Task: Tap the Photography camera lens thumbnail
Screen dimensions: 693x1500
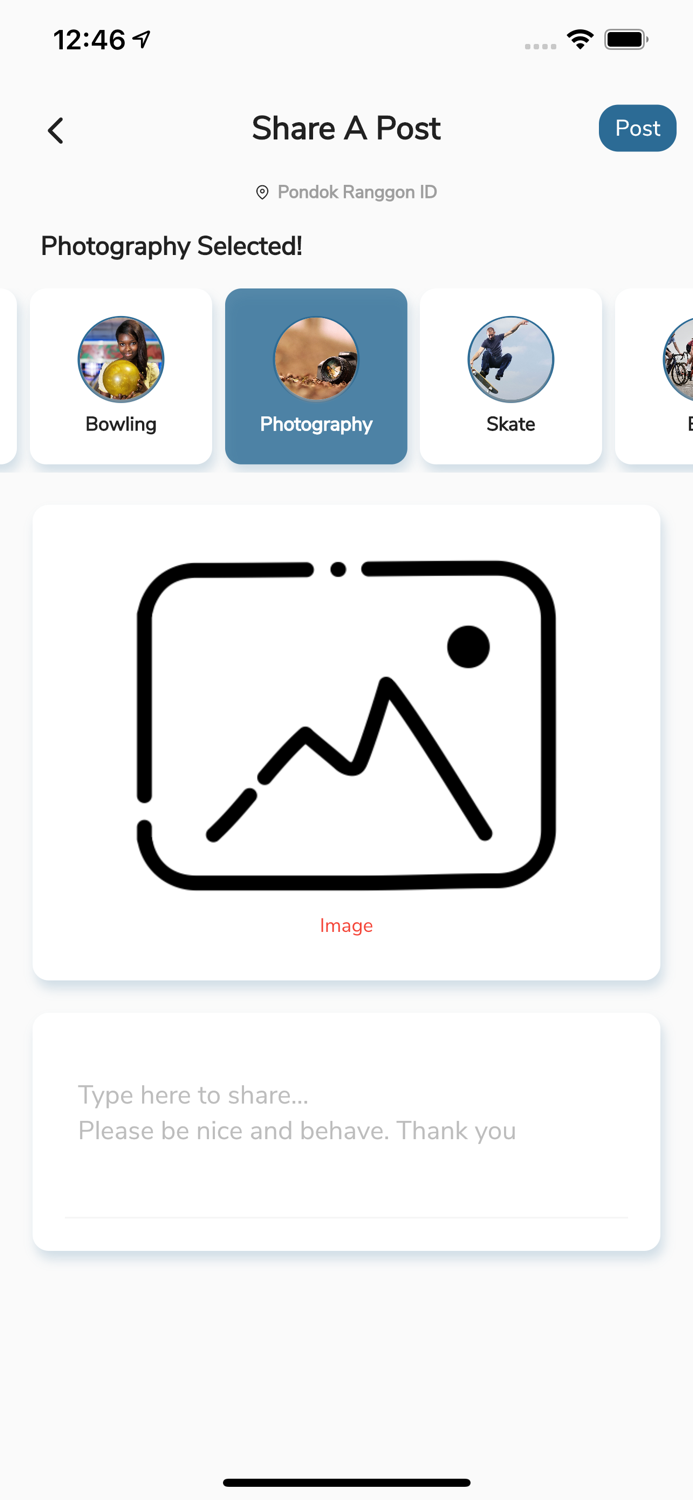Action: (316, 359)
